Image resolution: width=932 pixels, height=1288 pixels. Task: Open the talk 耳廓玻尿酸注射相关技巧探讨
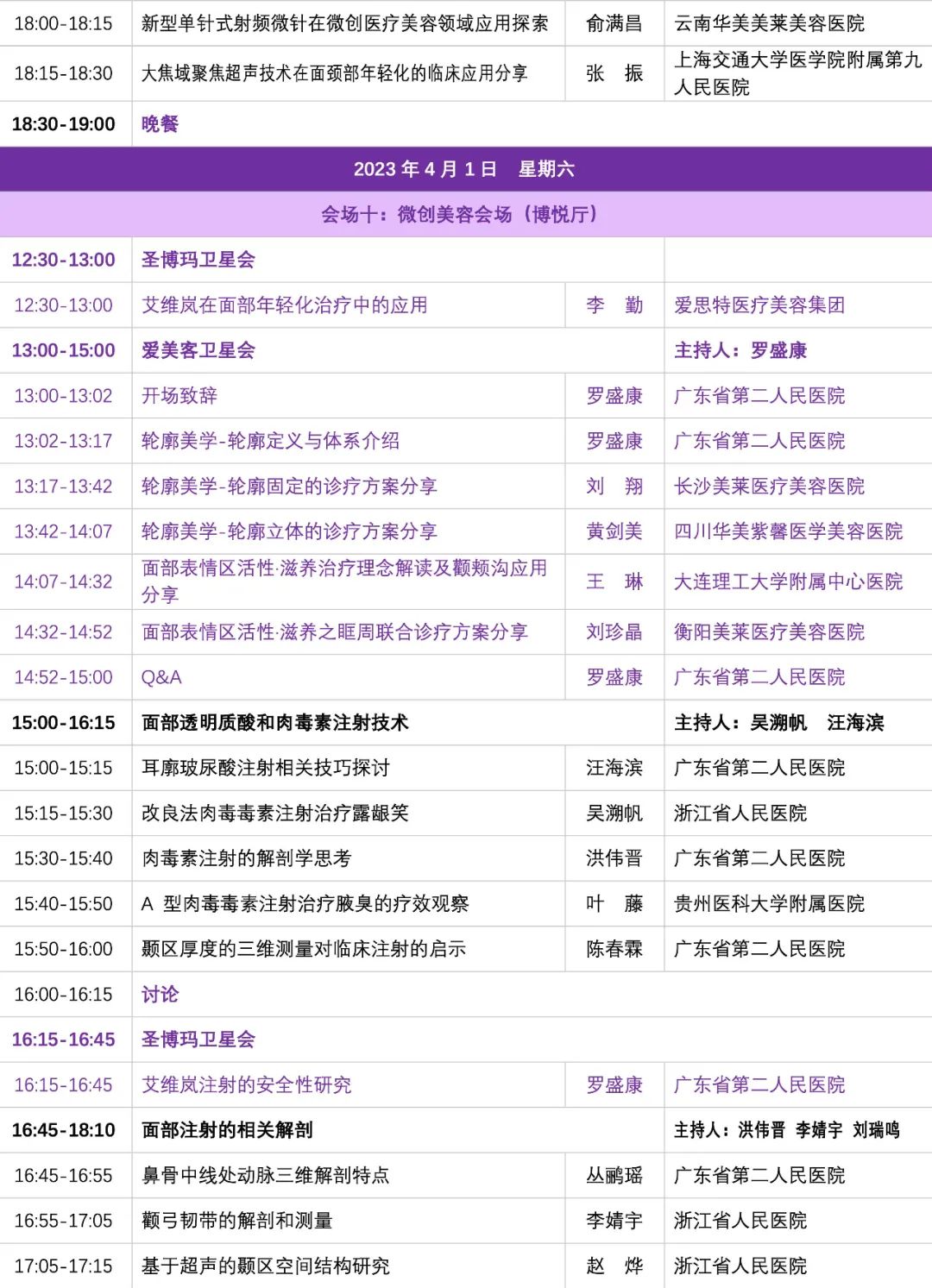click(266, 768)
